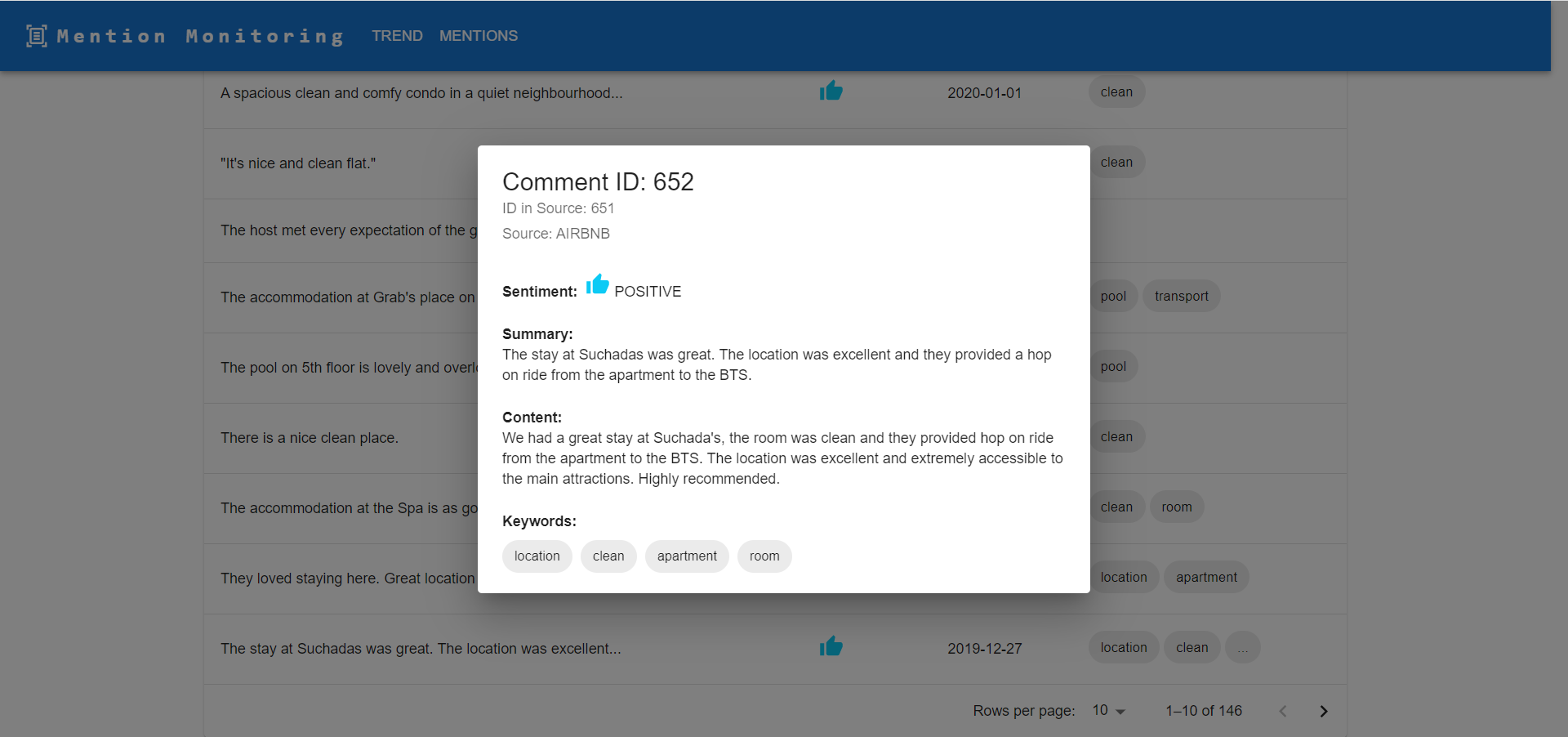Click apartment tag in loved staying row
The image size is (1568, 737).
[1206, 578]
